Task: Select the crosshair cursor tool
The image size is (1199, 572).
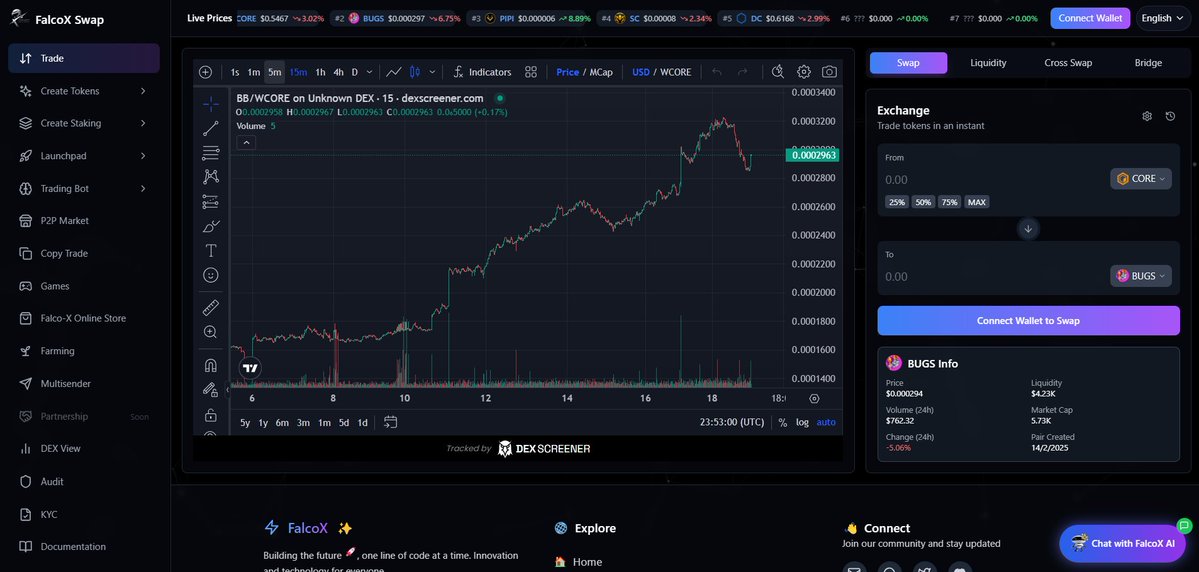Action: 210,104
